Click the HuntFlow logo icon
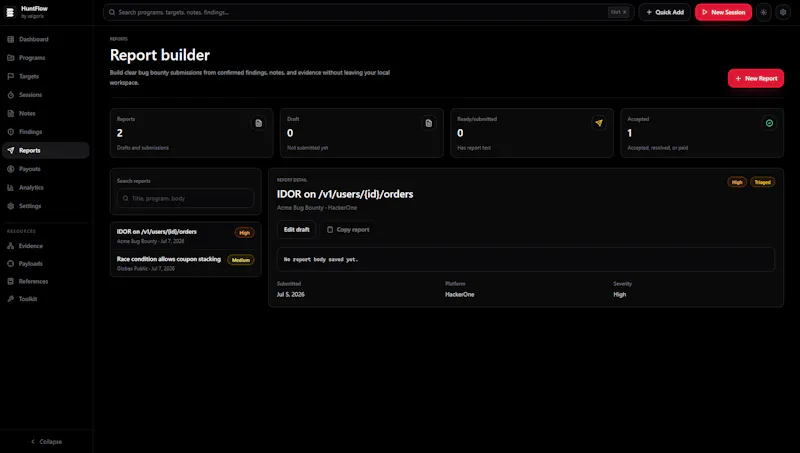 click(x=10, y=12)
